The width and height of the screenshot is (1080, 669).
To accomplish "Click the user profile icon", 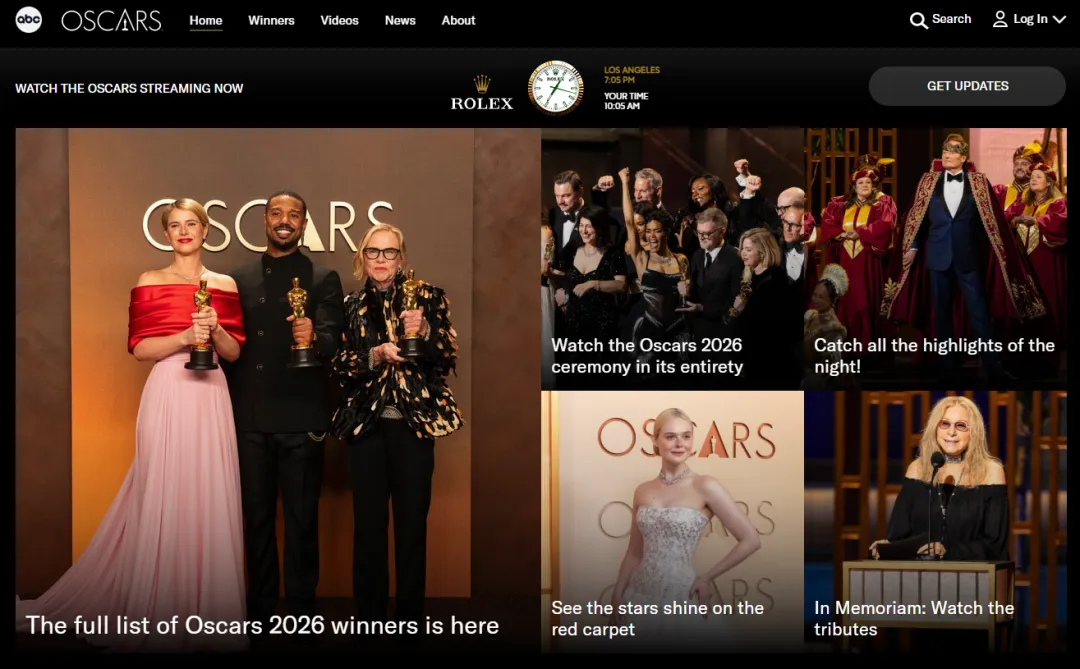I will point(999,19).
